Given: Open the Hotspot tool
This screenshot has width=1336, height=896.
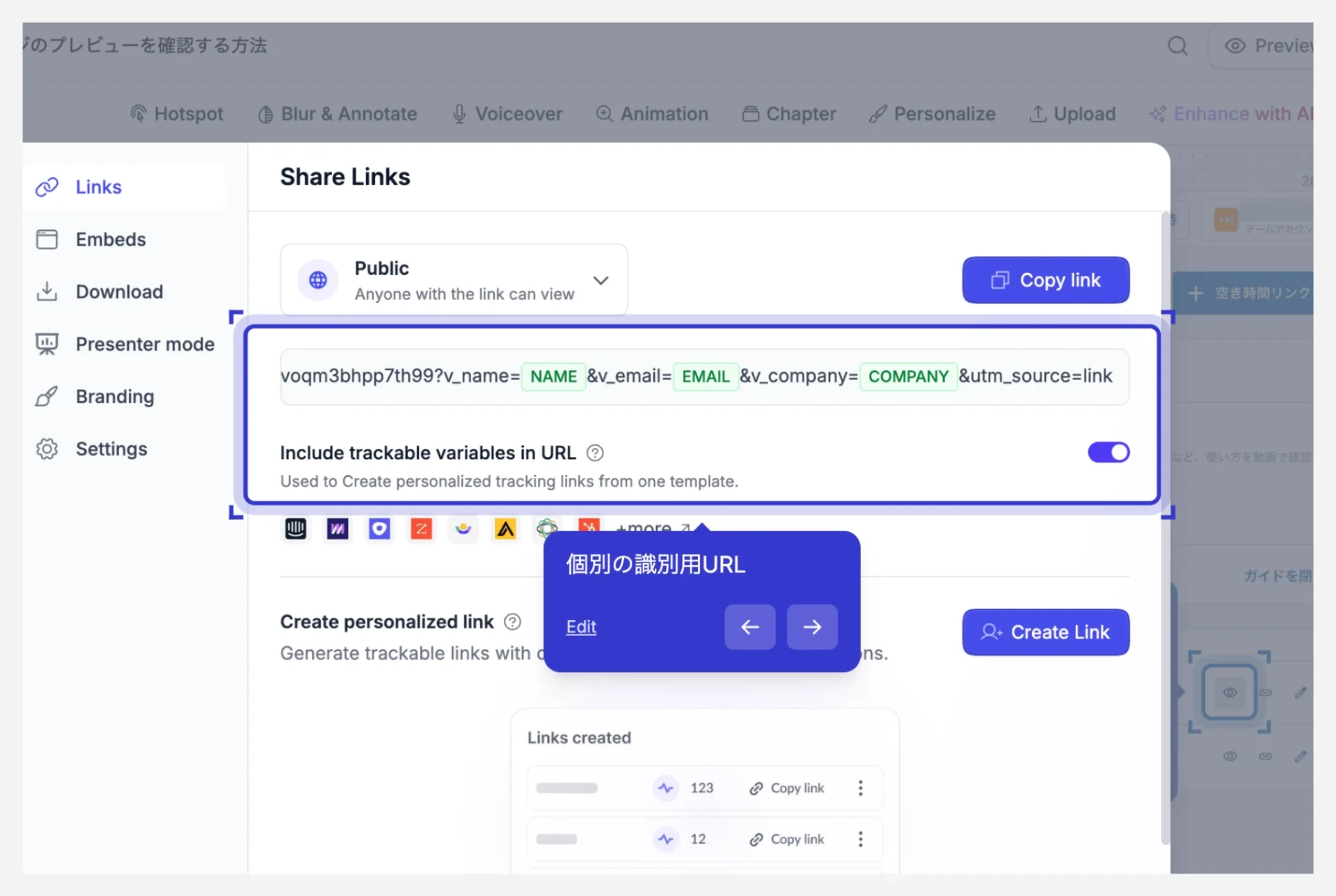Looking at the screenshot, I should [177, 113].
